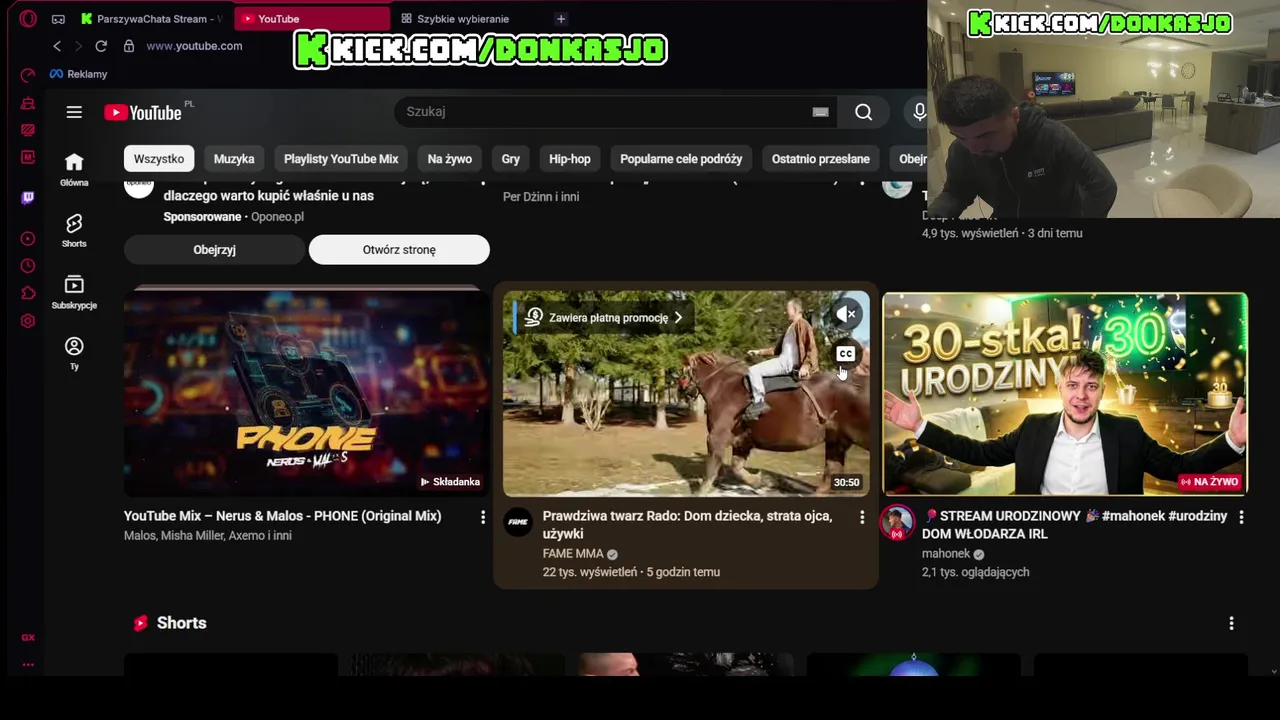
Task: Click the www.youtube.com address bar
Action: (x=194, y=46)
